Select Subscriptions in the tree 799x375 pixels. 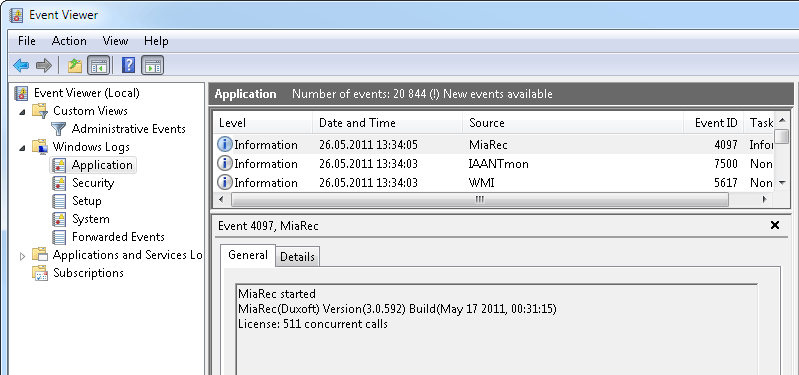click(88, 273)
